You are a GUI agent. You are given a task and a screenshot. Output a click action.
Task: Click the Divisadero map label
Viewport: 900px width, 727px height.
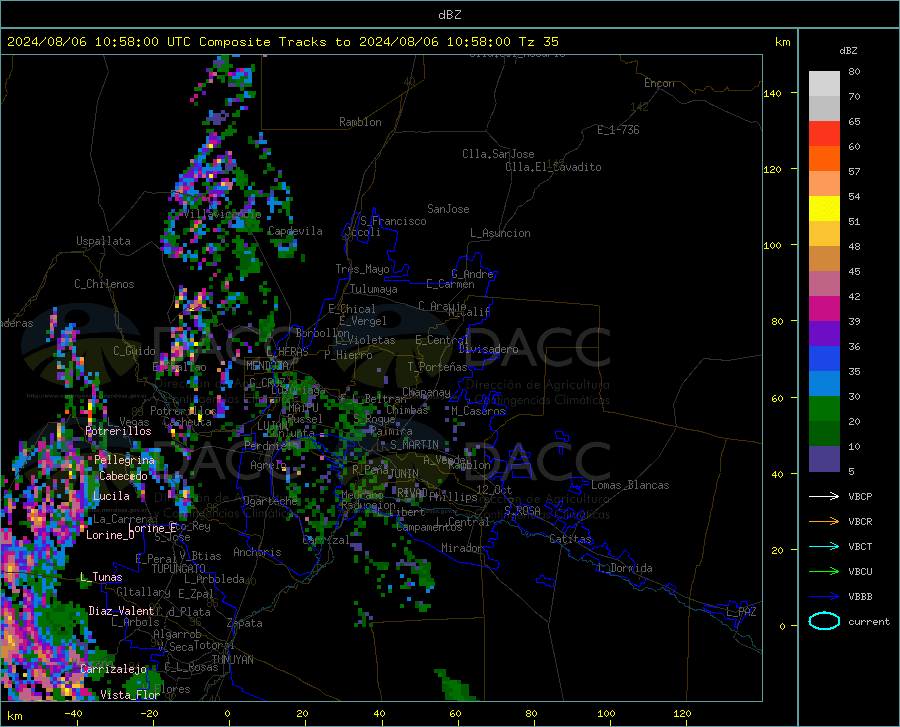click(488, 349)
